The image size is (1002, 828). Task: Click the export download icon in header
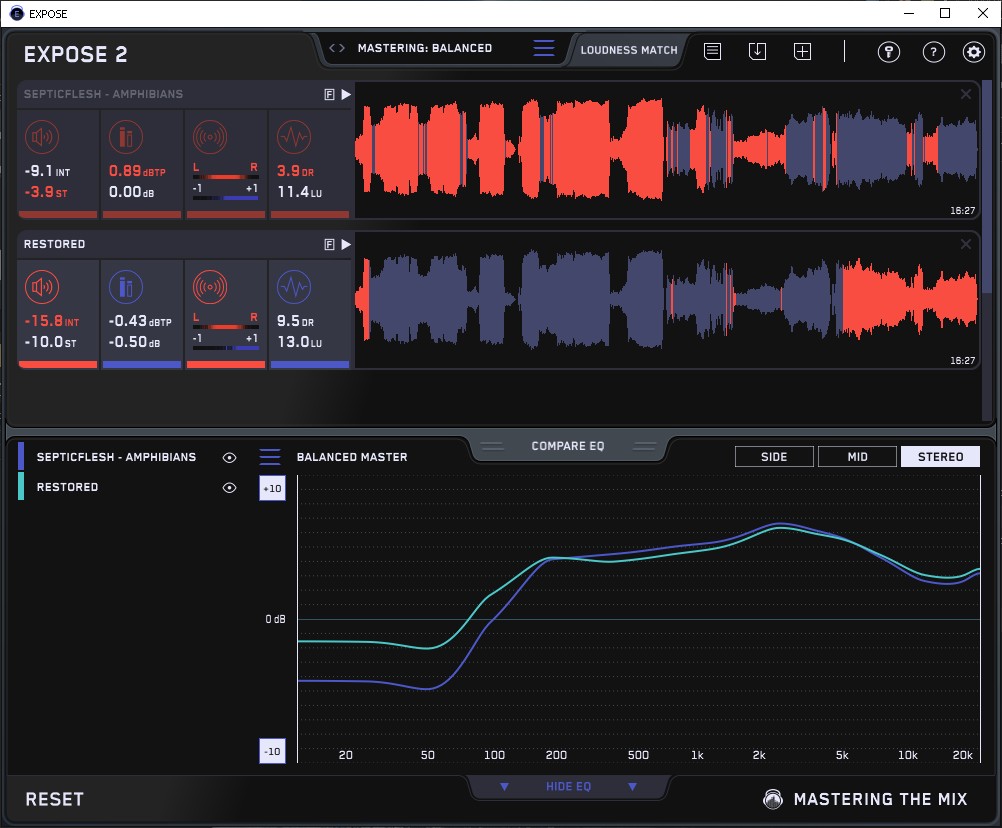[757, 51]
